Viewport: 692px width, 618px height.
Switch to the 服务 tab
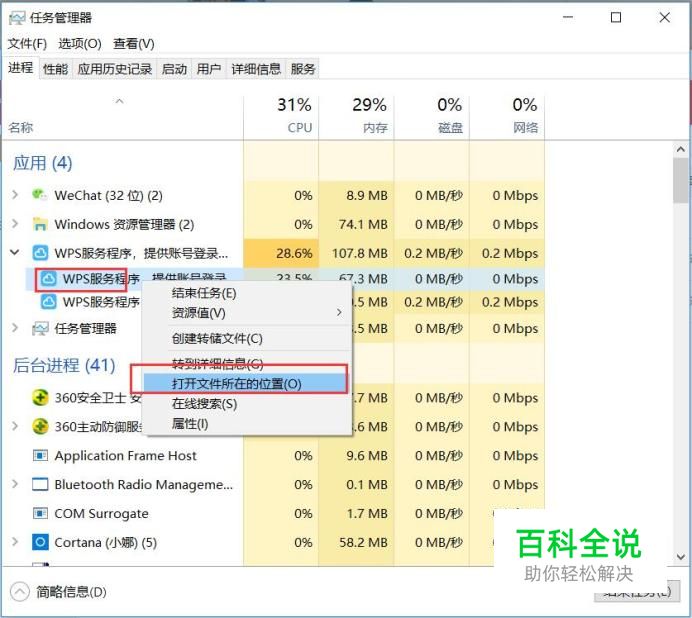click(x=303, y=69)
